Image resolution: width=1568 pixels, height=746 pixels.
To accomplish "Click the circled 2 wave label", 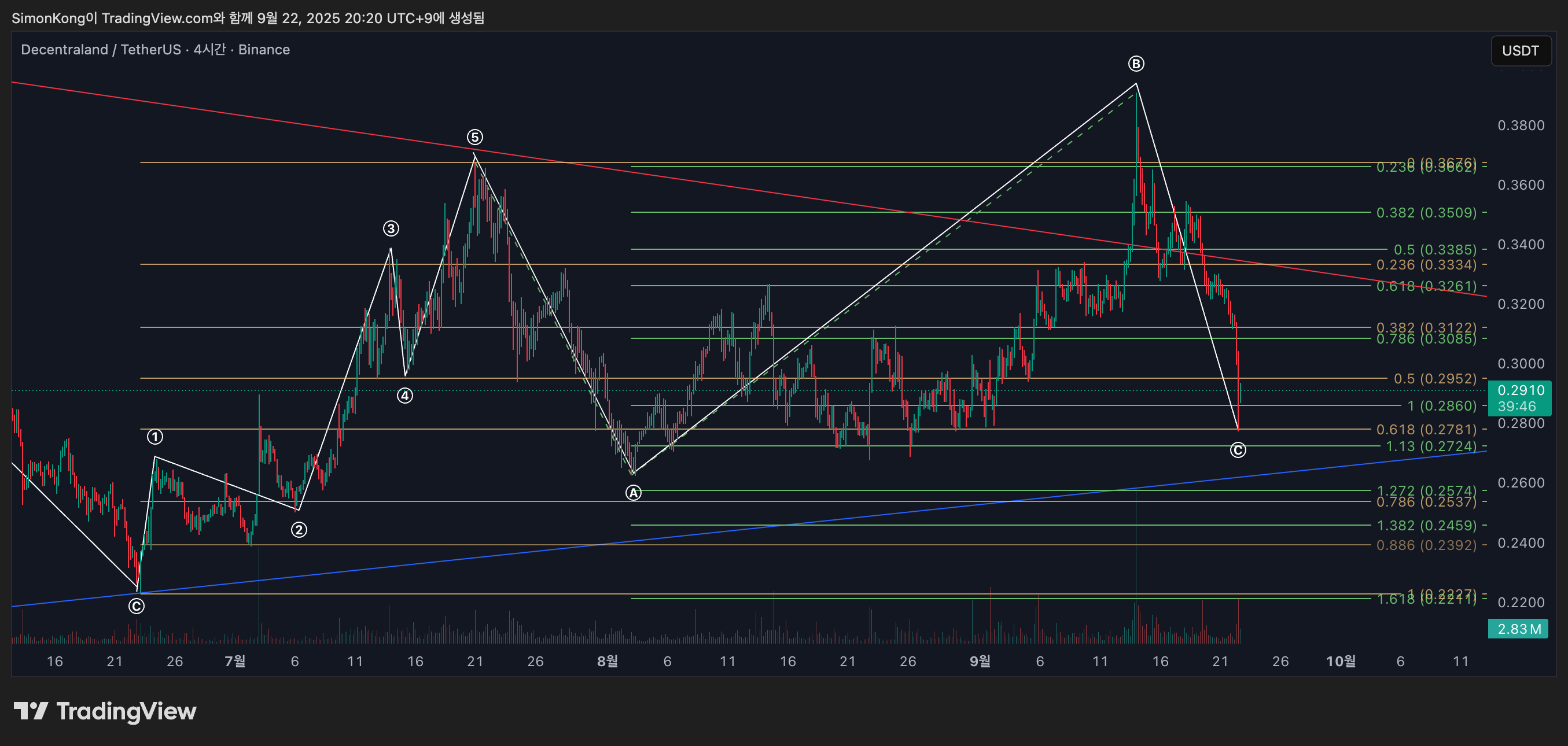I will coord(299,530).
